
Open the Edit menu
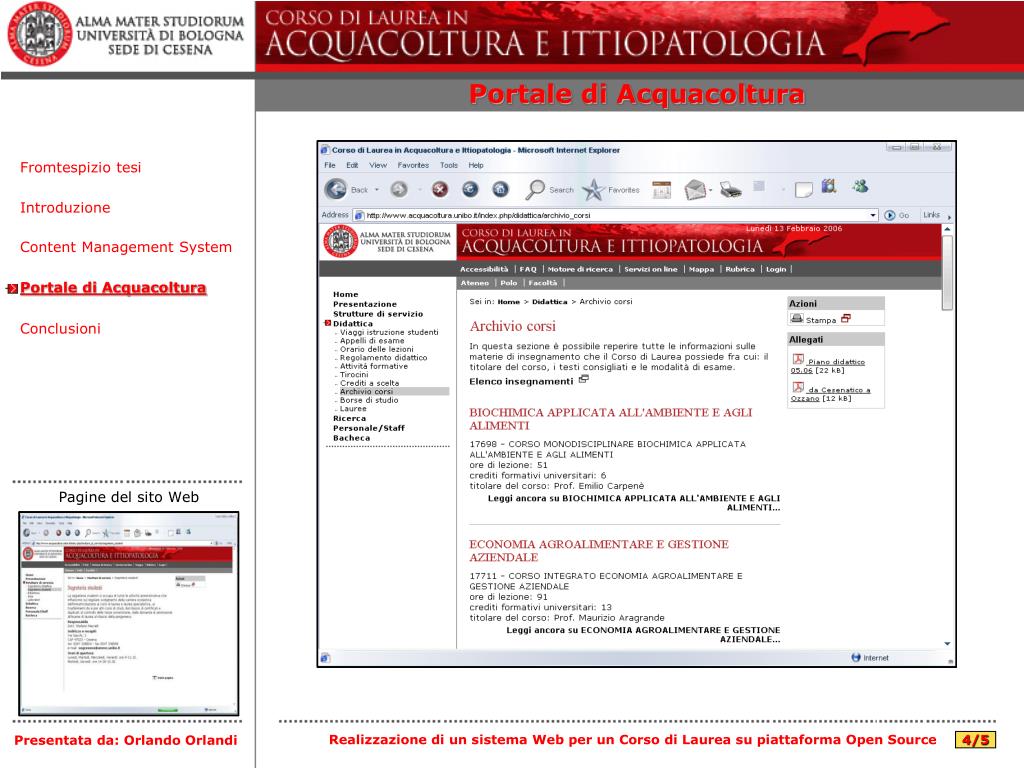click(352, 165)
